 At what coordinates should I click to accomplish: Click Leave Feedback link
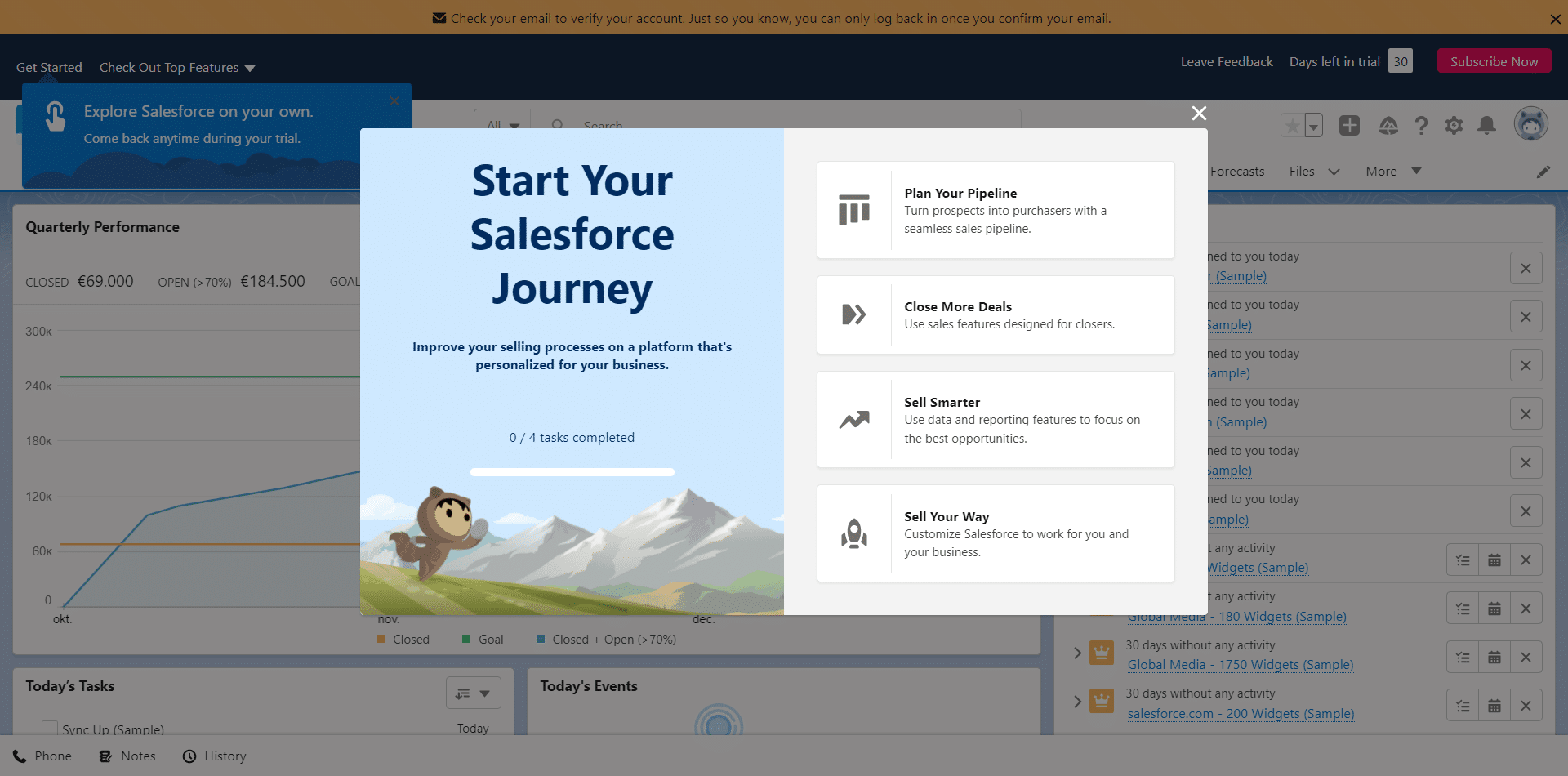point(1227,61)
